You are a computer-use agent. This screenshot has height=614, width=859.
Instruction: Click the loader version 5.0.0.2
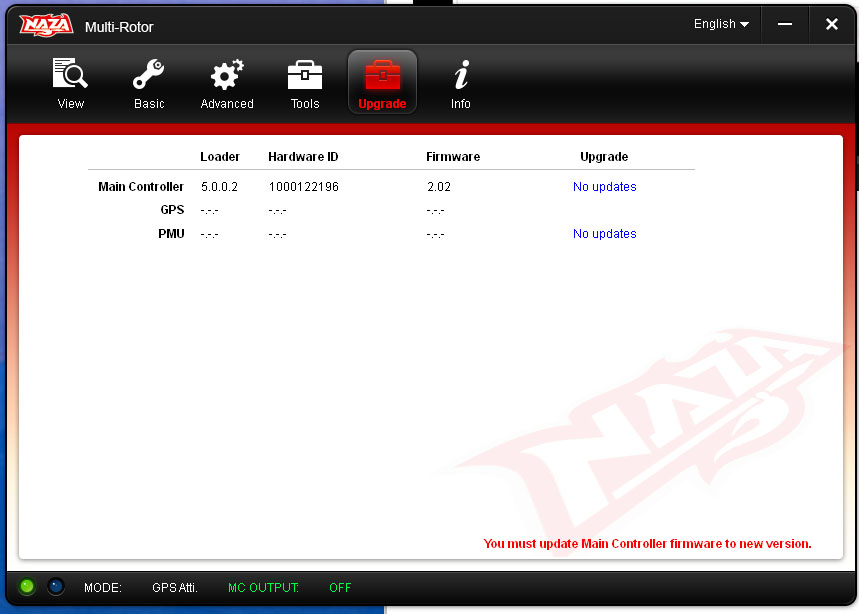tap(219, 187)
